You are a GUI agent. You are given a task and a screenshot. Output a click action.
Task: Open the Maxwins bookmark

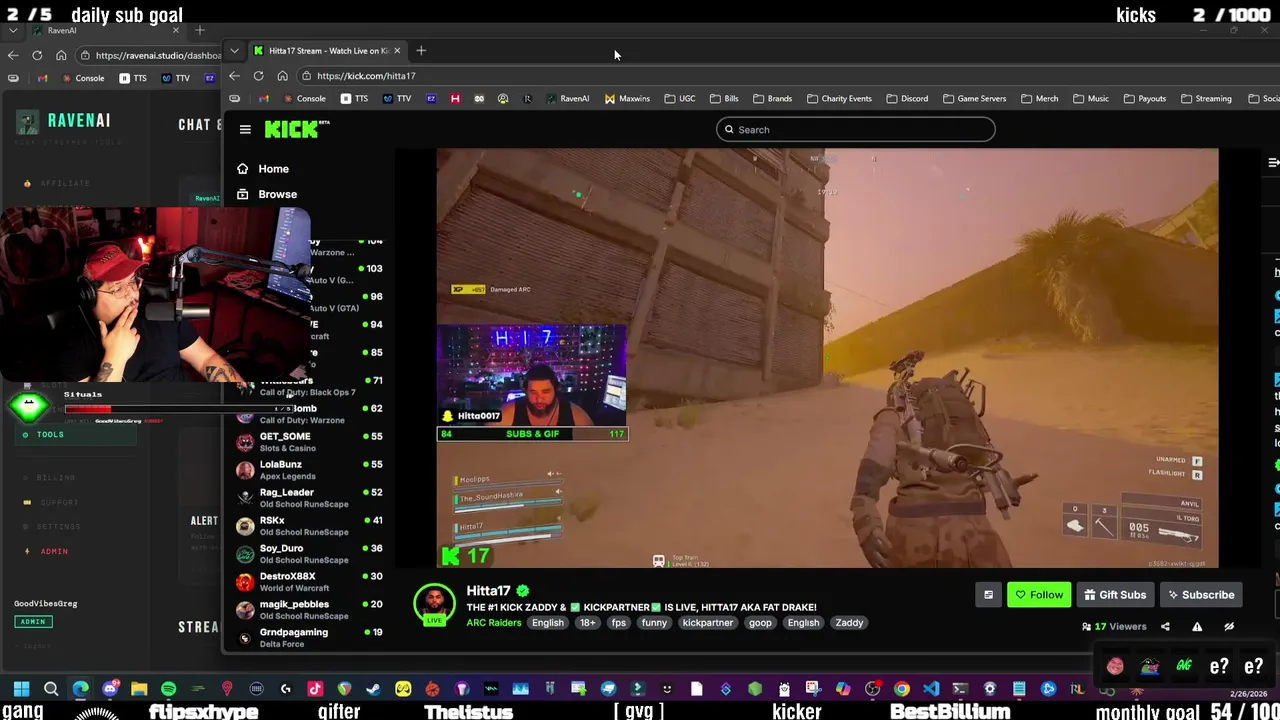pos(627,98)
